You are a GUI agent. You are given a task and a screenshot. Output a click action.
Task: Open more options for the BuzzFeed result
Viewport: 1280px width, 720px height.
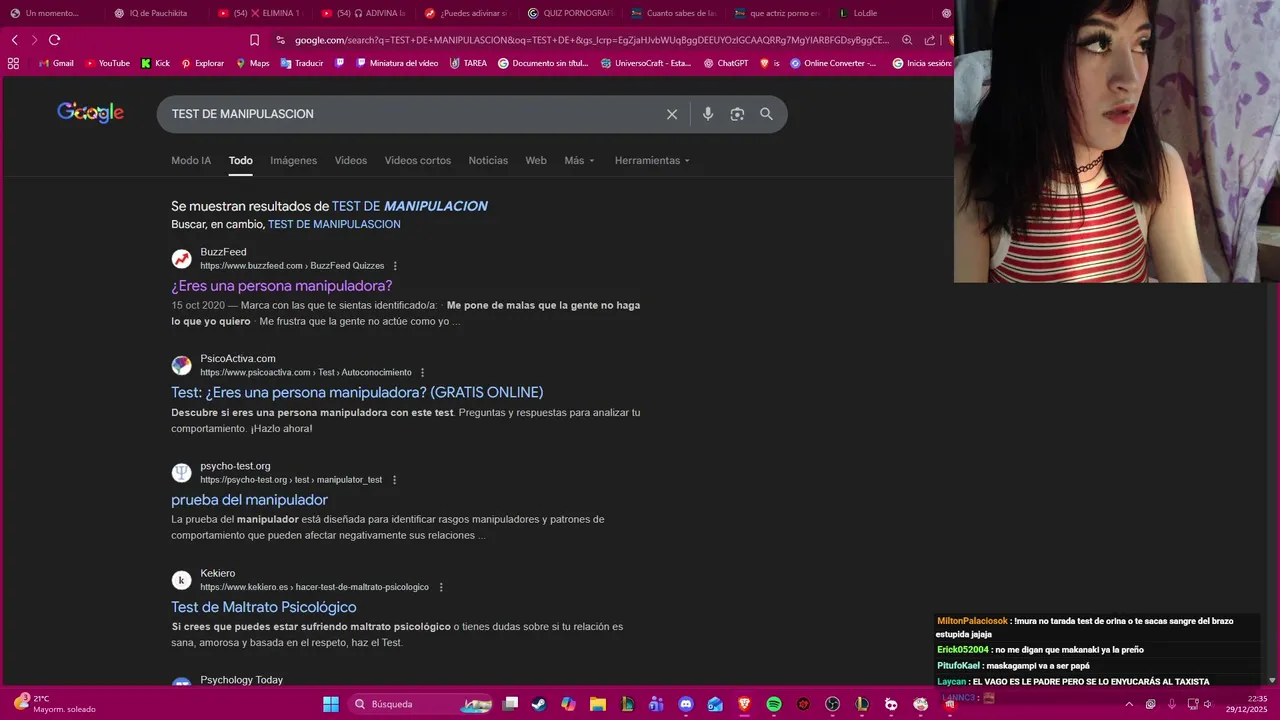(x=395, y=266)
